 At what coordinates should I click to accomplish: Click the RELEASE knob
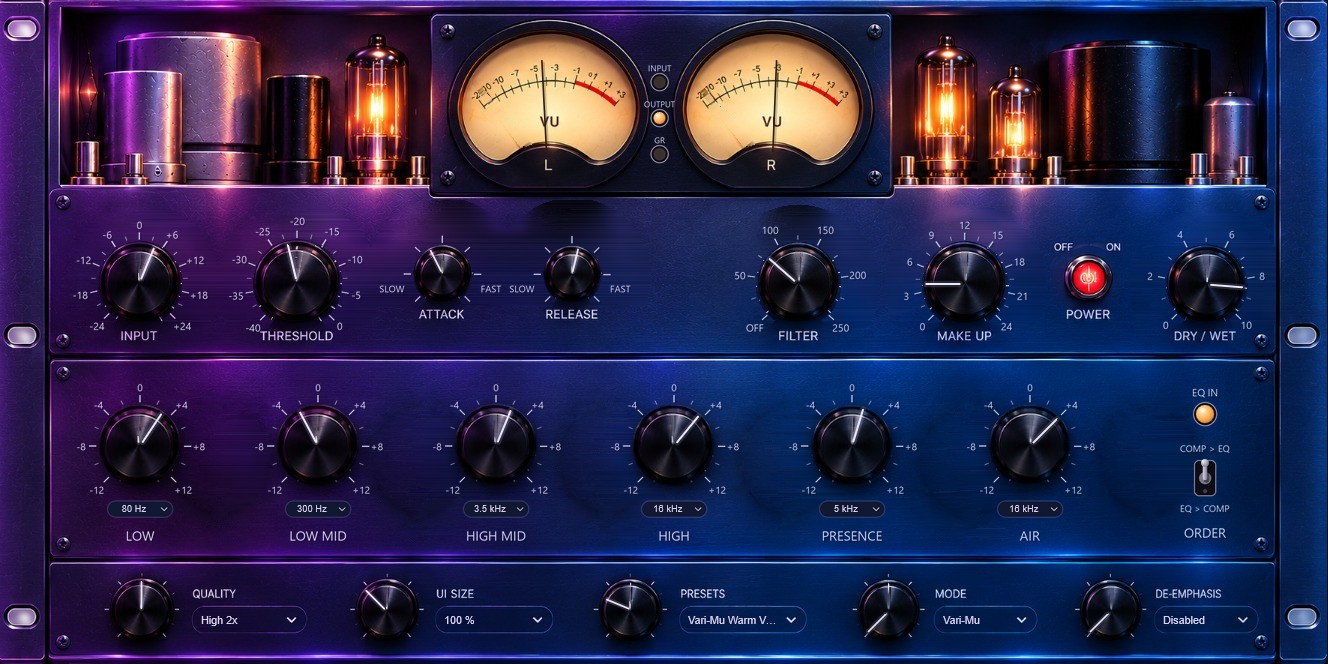(573, 273)
